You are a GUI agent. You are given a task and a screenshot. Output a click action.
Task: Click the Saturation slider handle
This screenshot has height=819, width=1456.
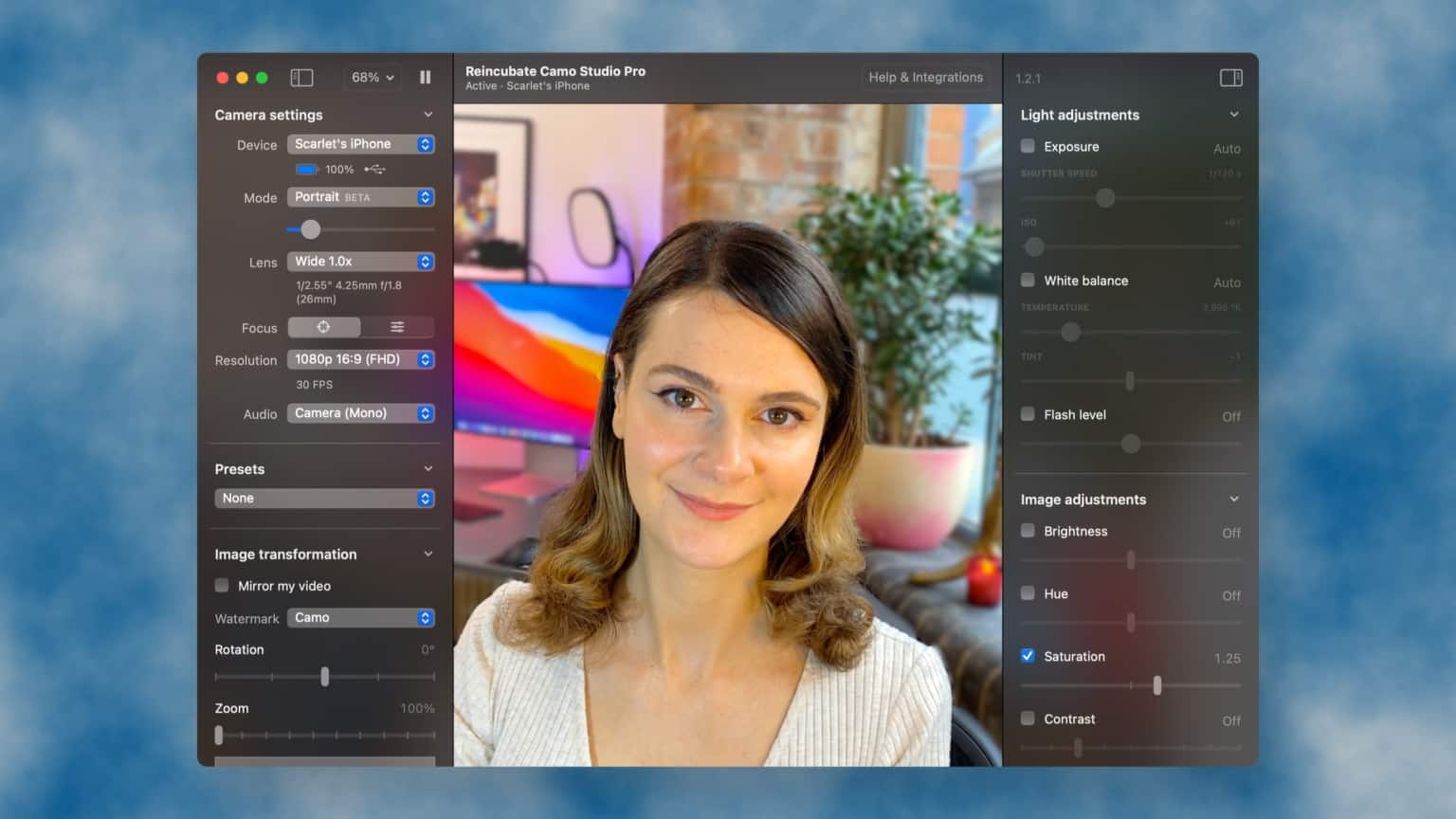(x=1156, y=685)
